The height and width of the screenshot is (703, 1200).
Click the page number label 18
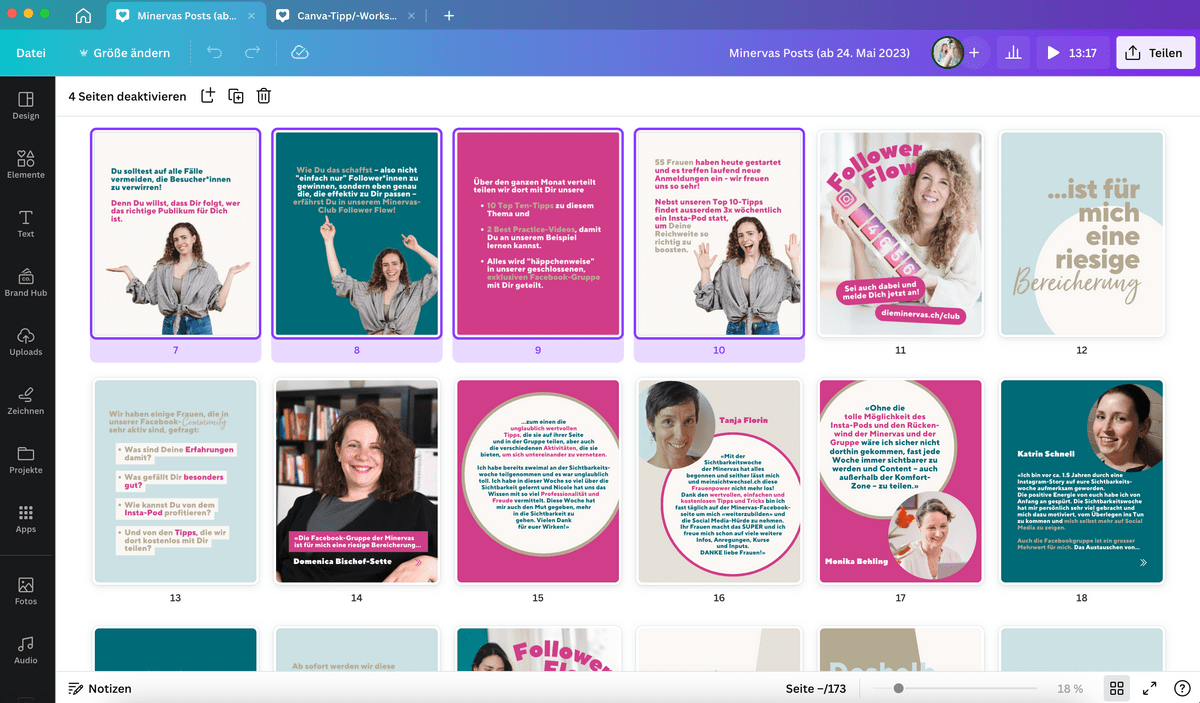click(x=1082, y=598)
